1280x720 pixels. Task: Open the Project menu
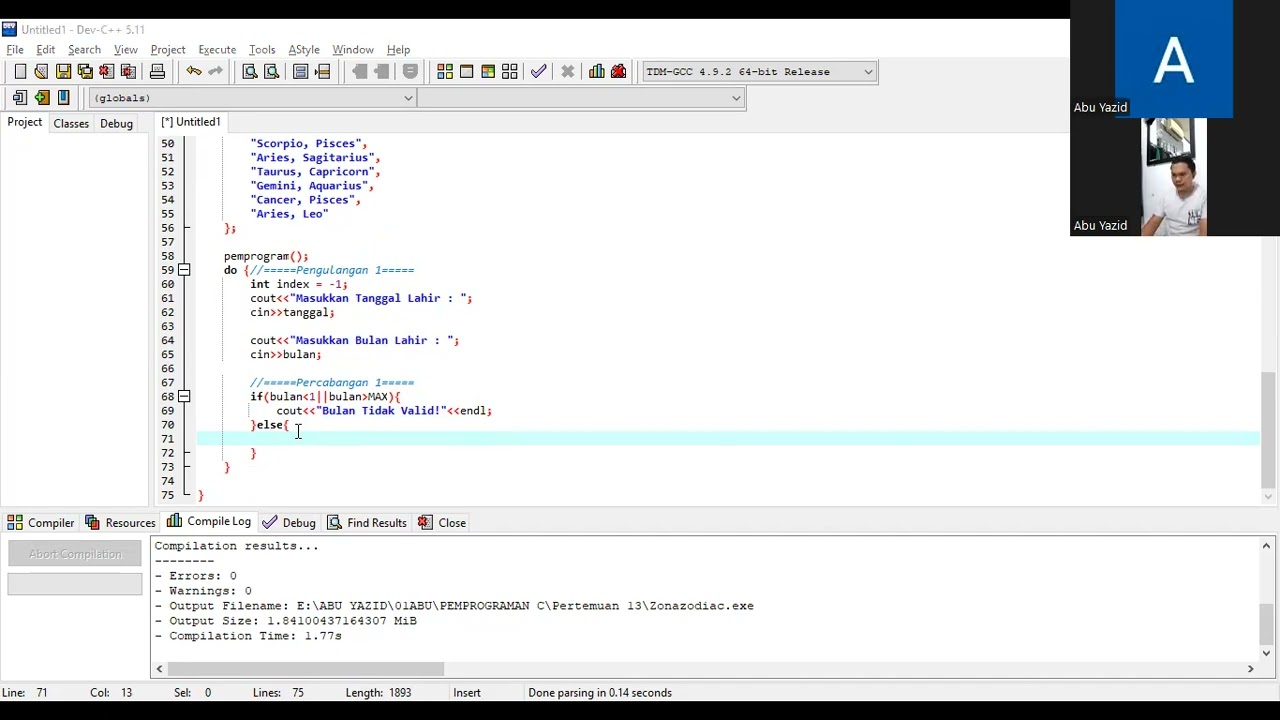point(168,49)
